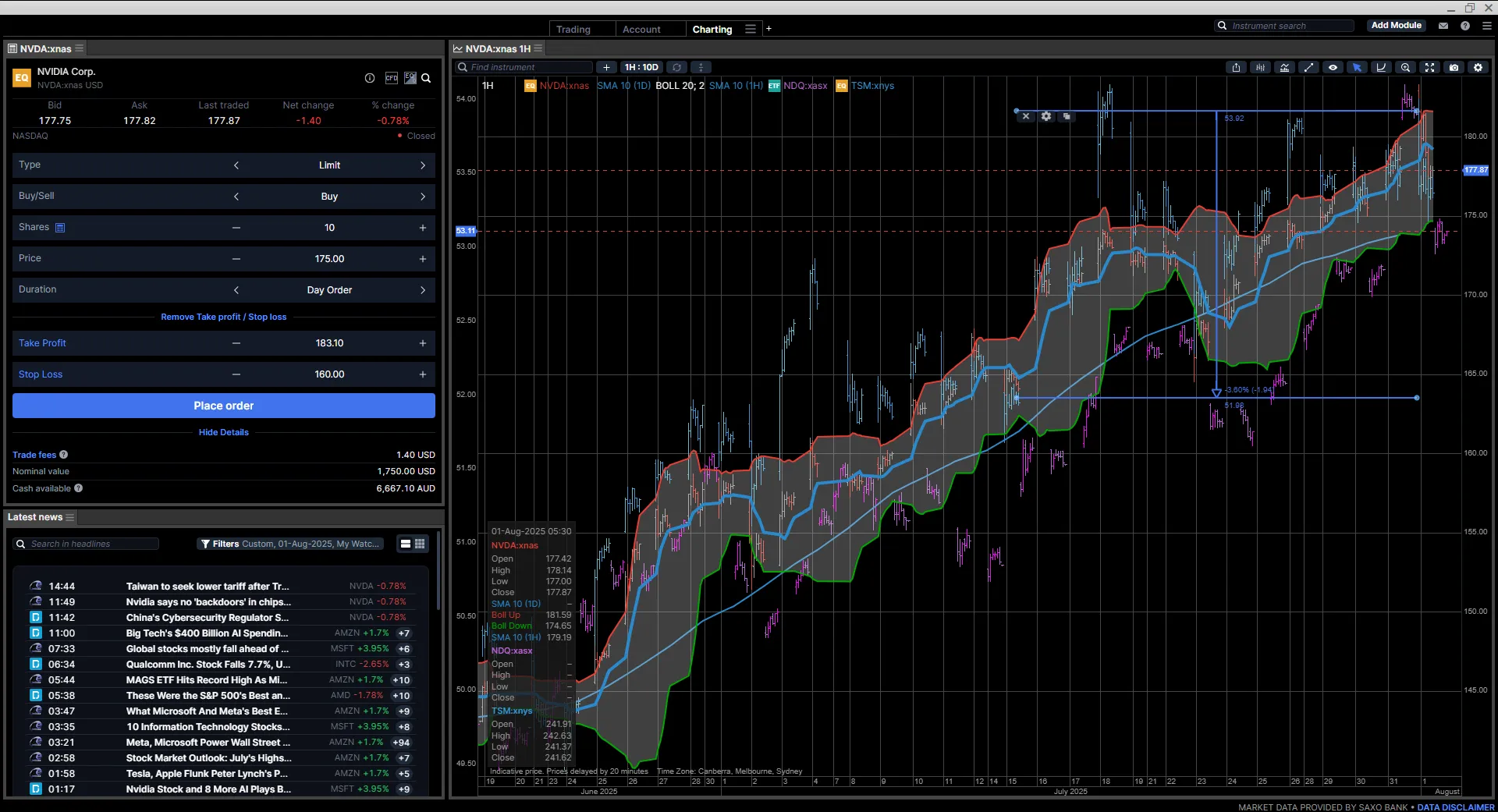Open share/export chart icon in chart toolbar

point(1236,68)
